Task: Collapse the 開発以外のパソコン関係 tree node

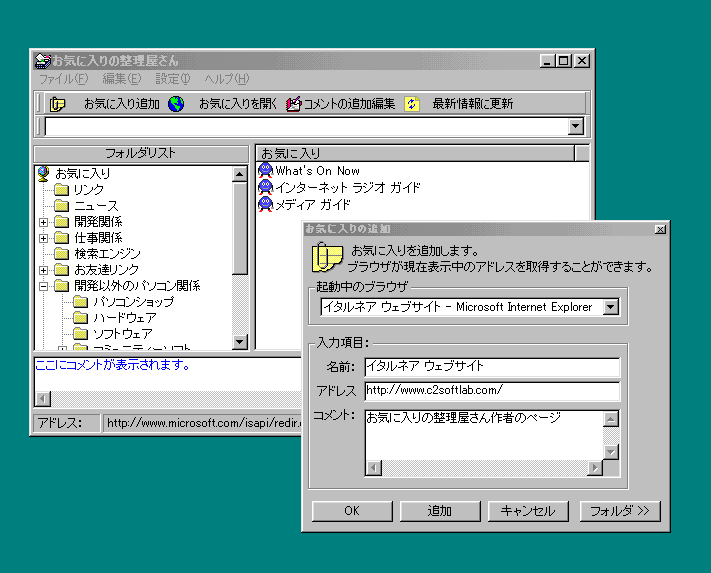Action: pyautogui.click(x=44, y=286)
